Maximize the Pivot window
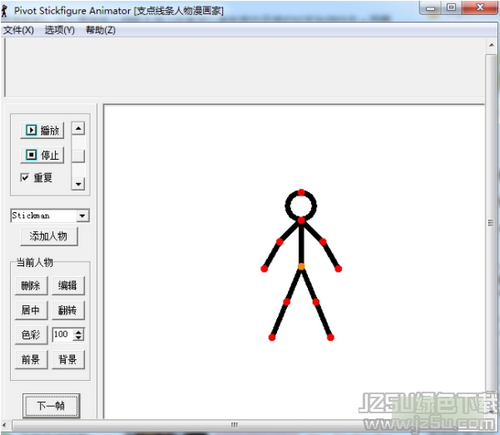The height and width of the screenshot is (435, 500). [x=452, y=8]
